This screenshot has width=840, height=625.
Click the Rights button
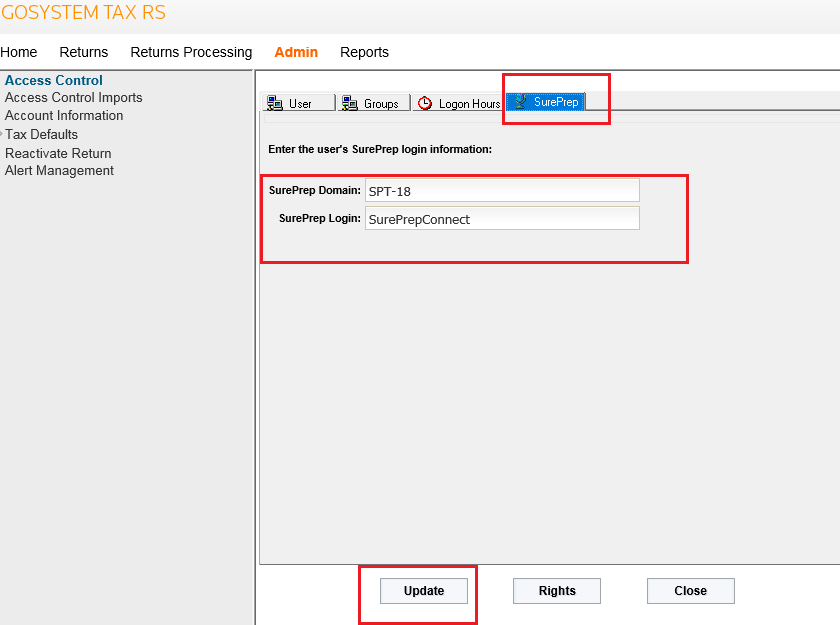tap(557, 591)
